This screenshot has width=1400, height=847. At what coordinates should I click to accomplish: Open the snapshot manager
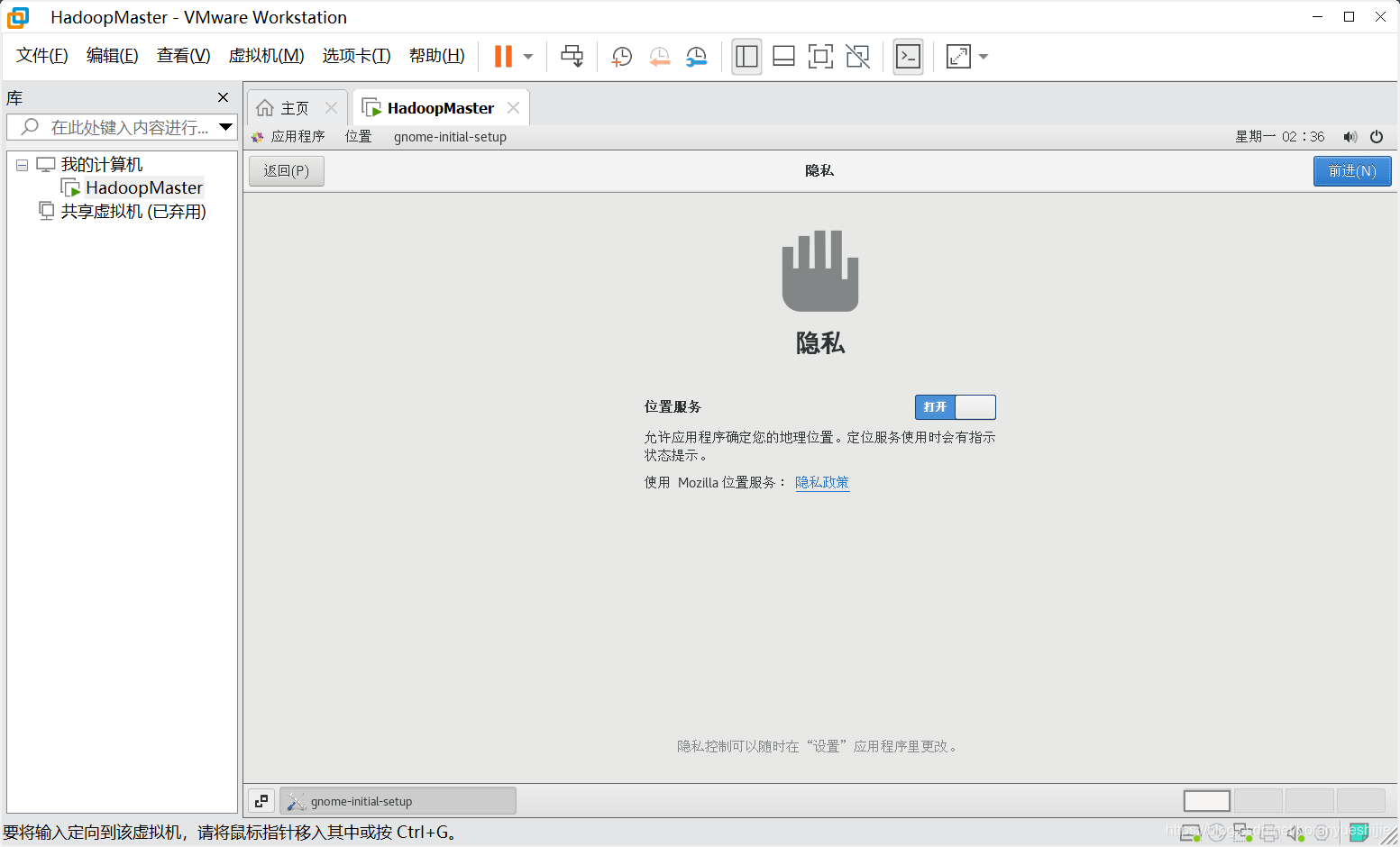(697, 57)
